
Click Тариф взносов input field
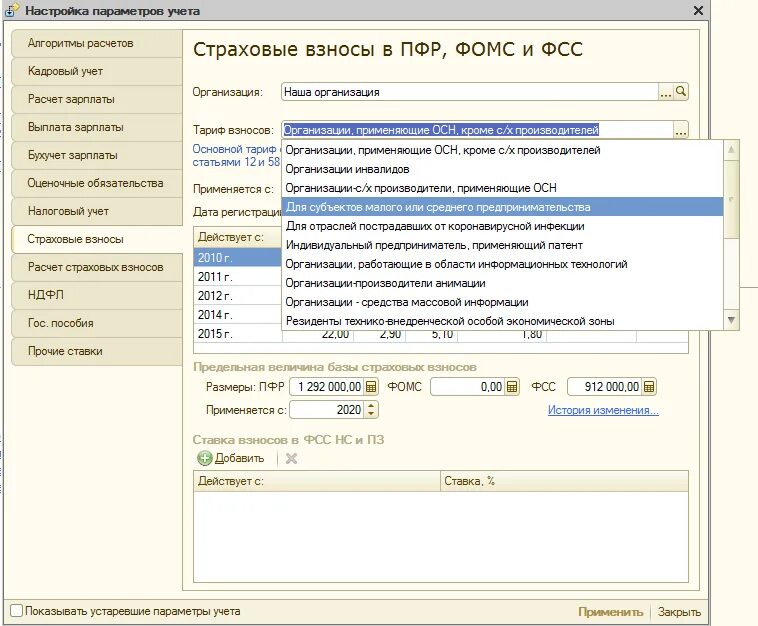pos(477,130)
